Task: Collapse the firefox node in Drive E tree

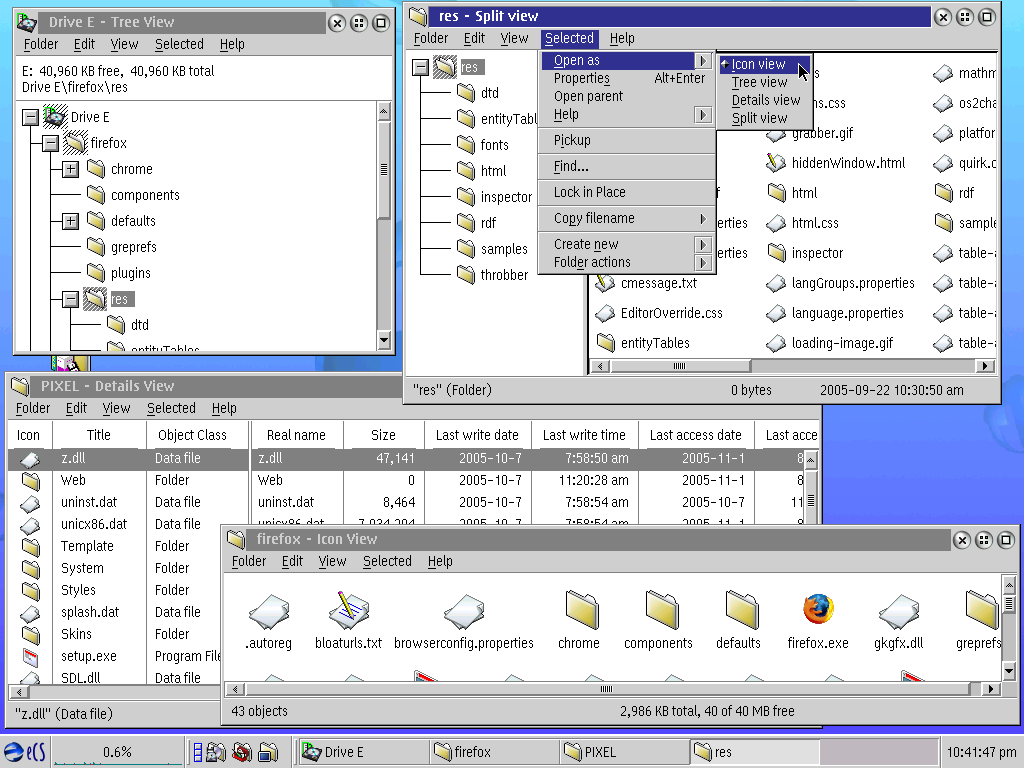Action: tap(50, 143)
